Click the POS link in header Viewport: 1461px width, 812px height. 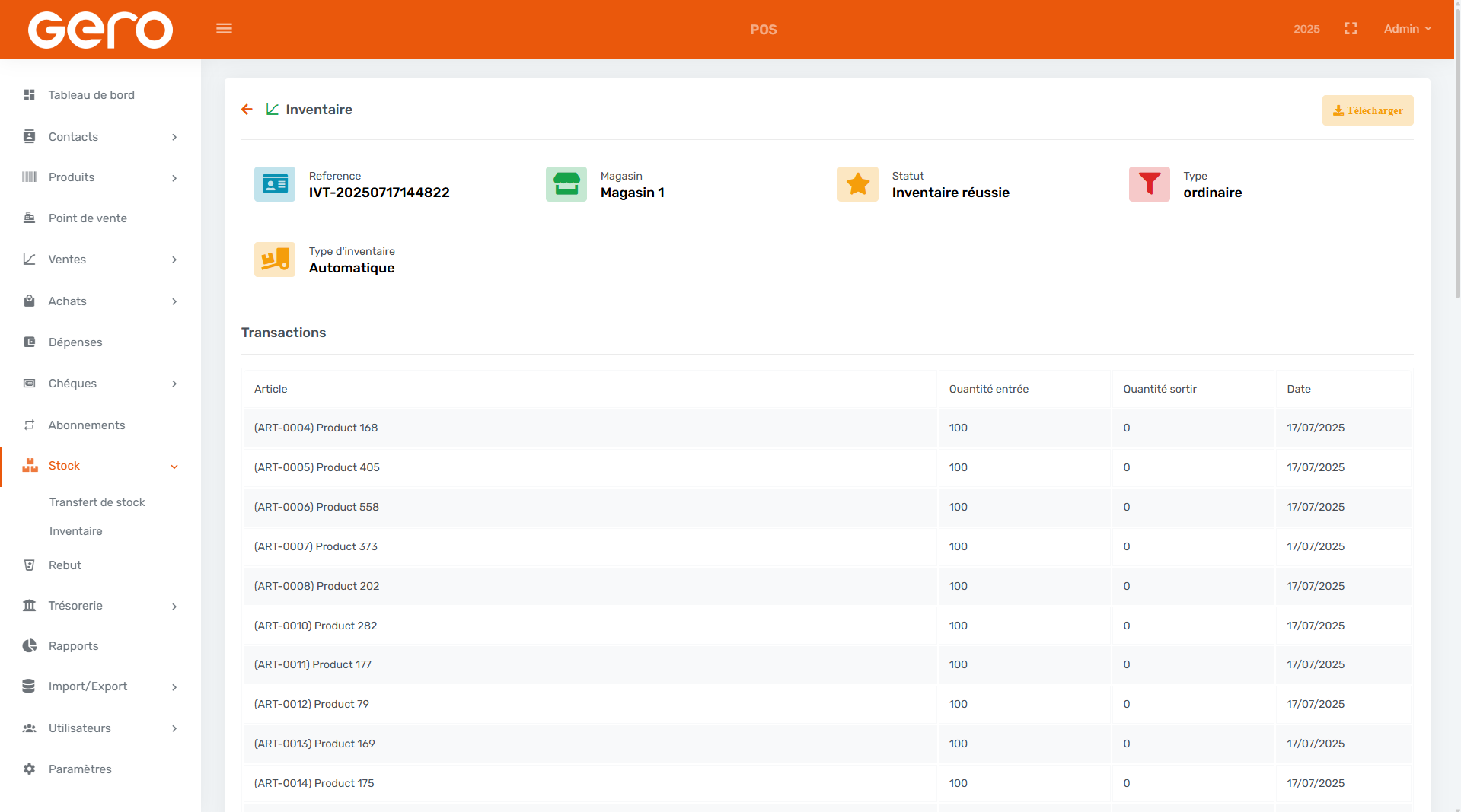point(763,30)
